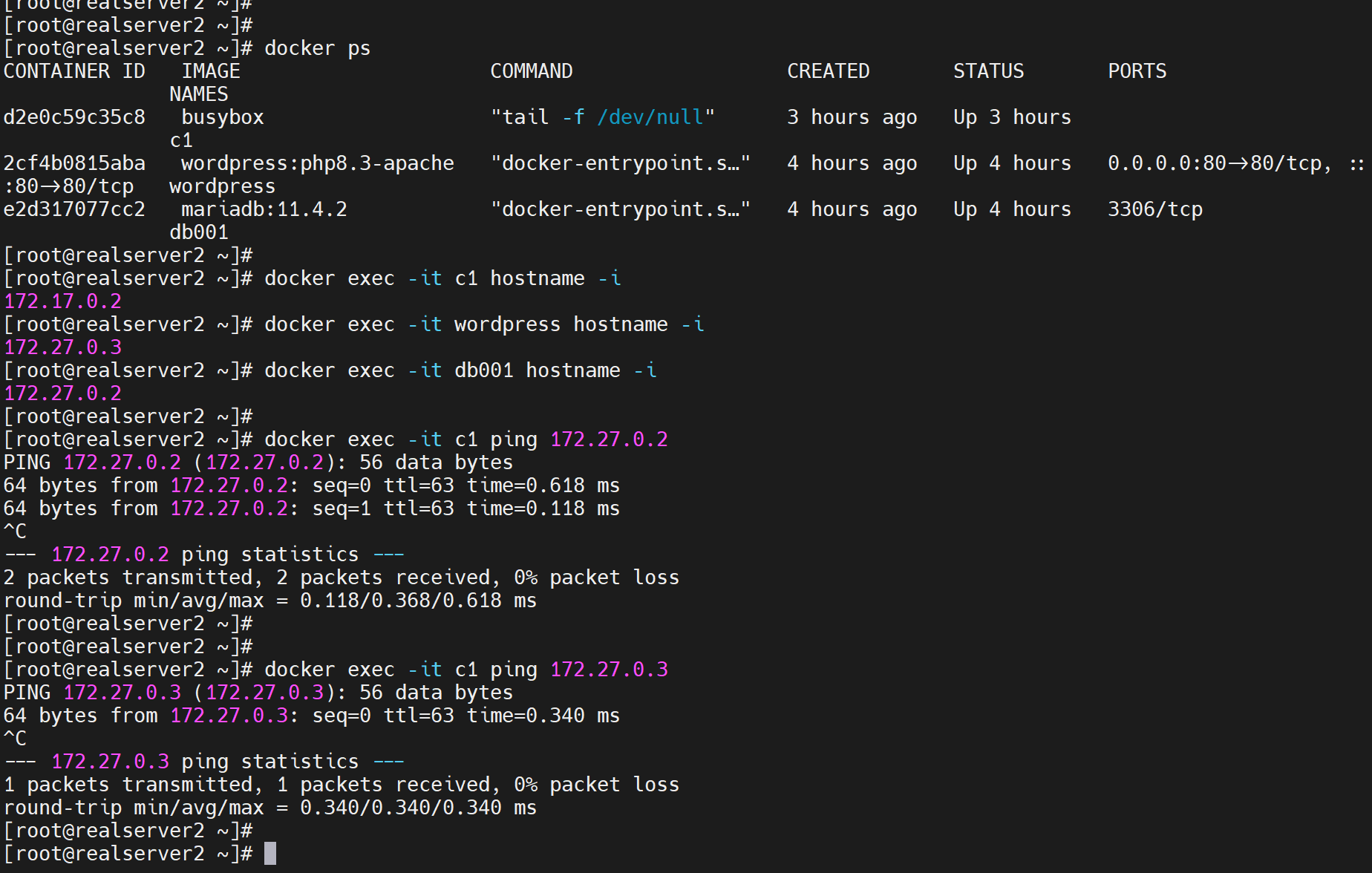
Task: Click the wordpress:php8.3-apache image name
Action: tap(317, 163)
